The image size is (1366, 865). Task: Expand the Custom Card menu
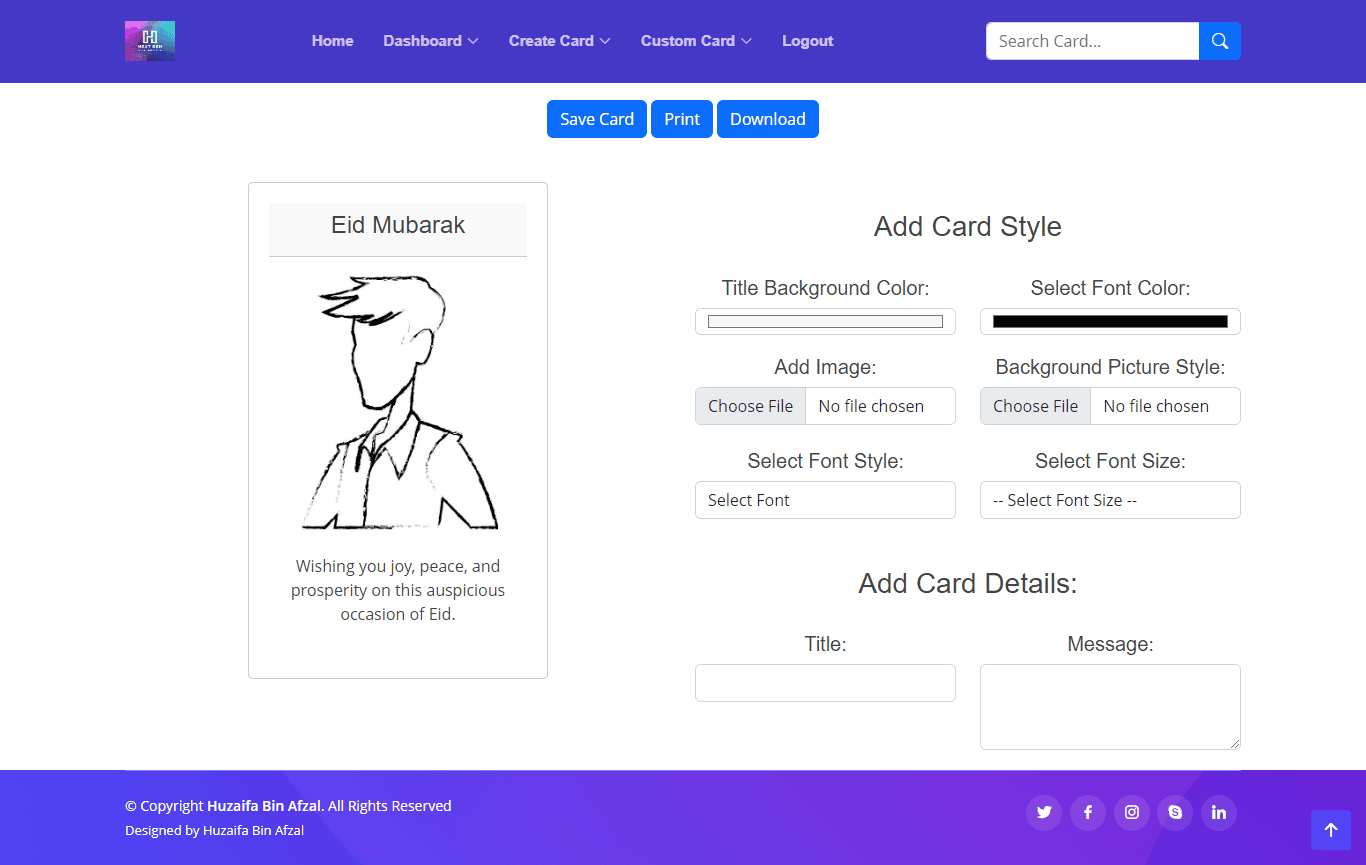695,41
